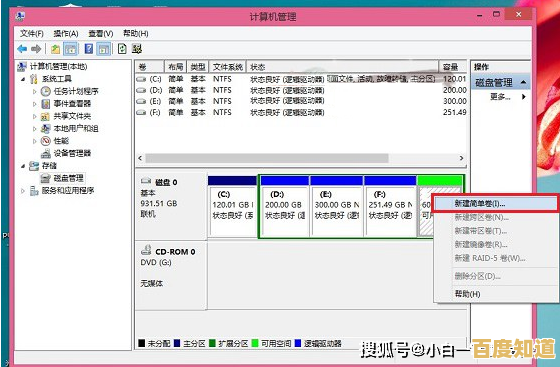Image resolution: width=560 pixels, height=367 pixels.
Task: Click the CD-ROM 0 drive icon
Action: 146,250
